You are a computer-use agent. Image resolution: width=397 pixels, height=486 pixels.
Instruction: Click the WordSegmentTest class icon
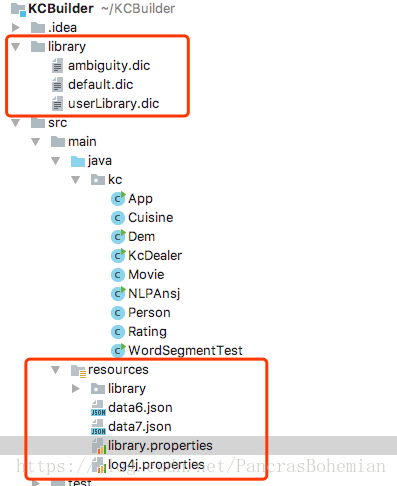[x=118, y=351]
